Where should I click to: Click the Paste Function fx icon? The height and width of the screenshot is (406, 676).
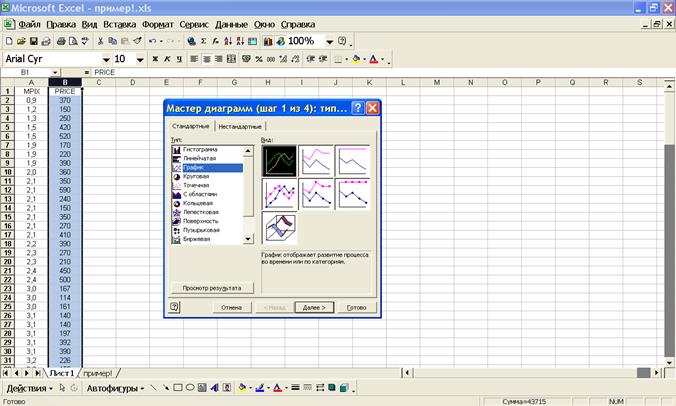[x=216, y=41]
